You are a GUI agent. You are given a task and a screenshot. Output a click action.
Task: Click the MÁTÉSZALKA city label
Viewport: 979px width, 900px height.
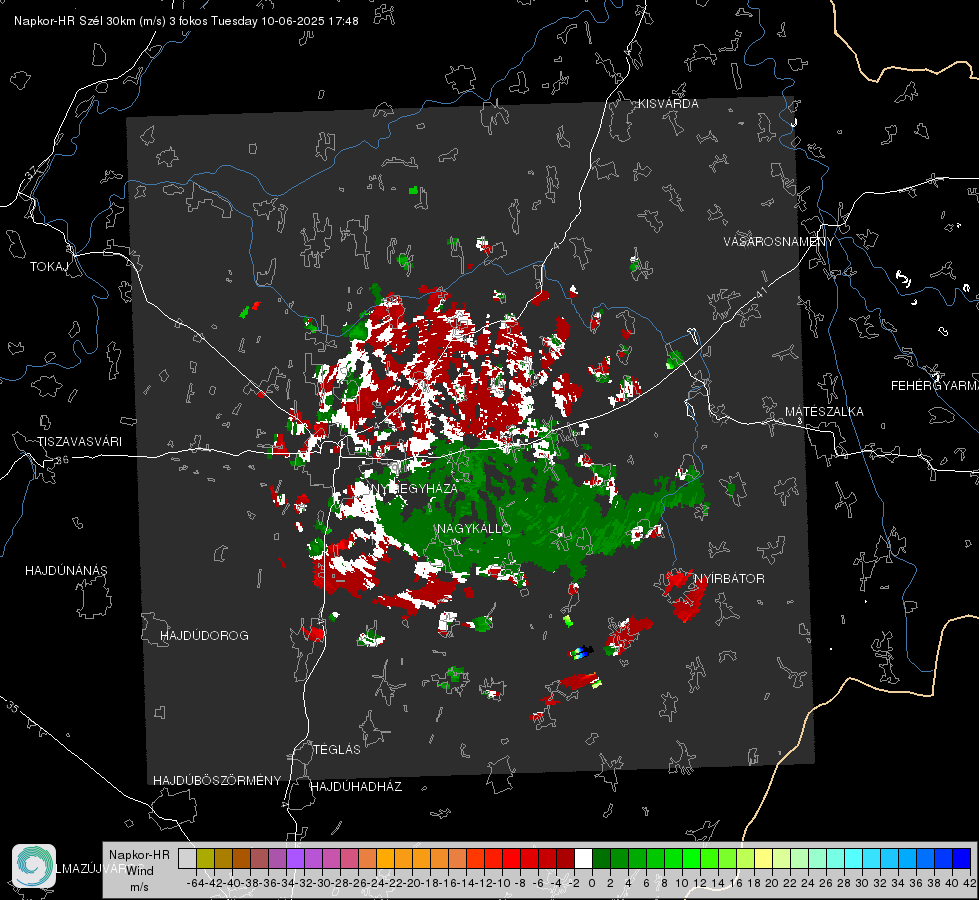click(x=824, y=412)
